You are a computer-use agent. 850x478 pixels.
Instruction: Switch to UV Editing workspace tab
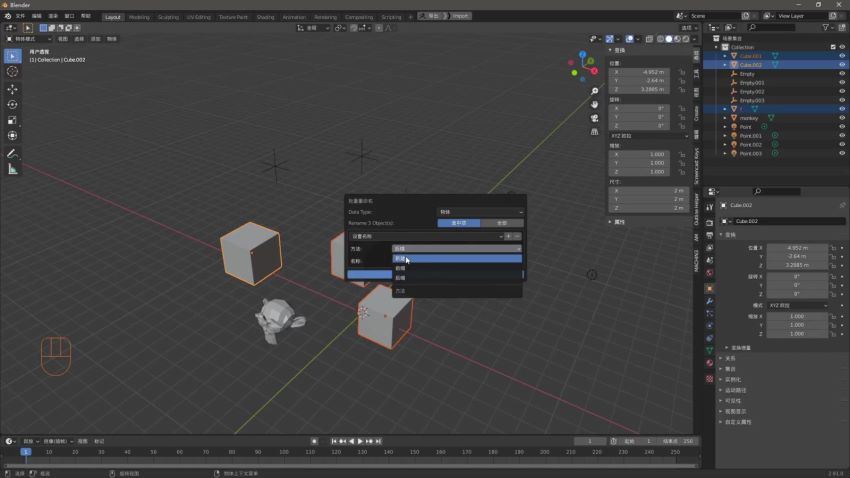(x=198, y=17)
